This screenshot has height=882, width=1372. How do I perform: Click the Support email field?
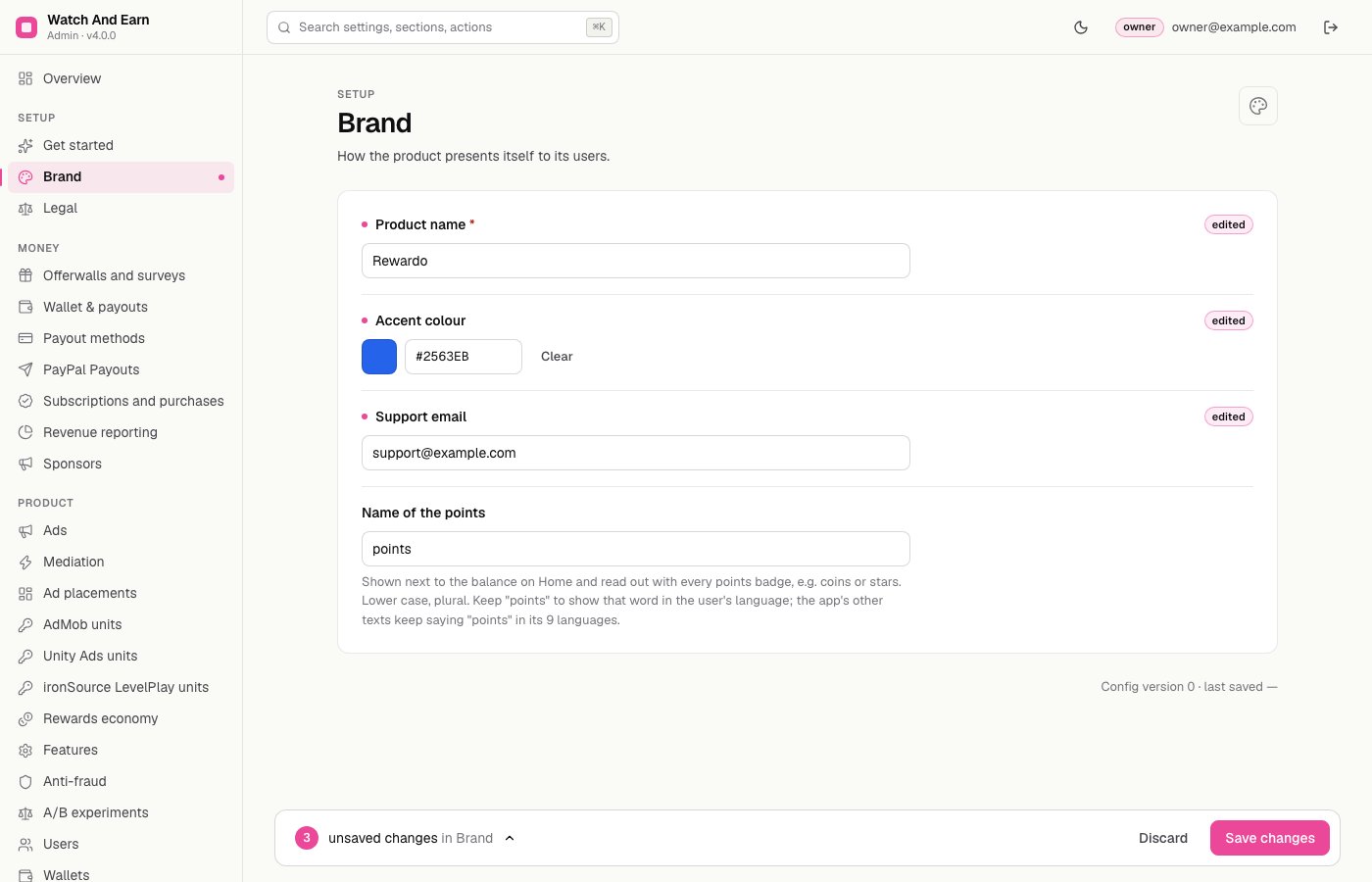[x=636, y=453]
